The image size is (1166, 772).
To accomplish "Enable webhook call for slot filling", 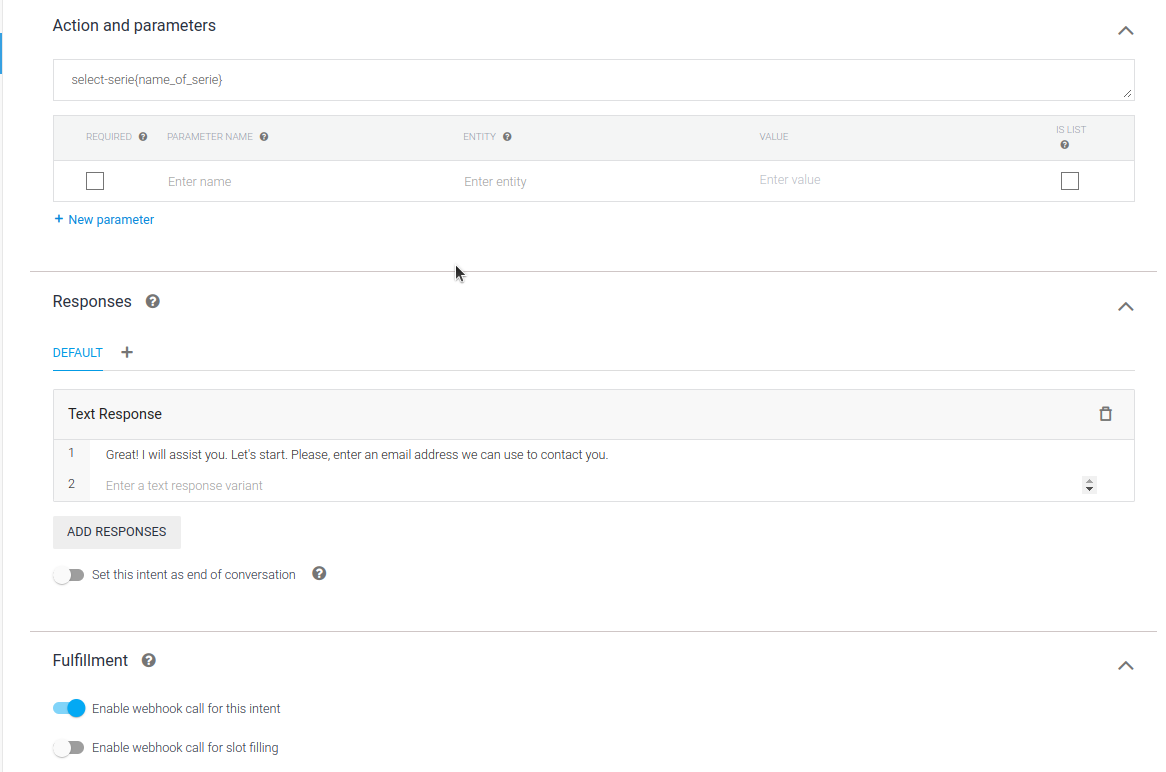I will click(x=69, y=748).
